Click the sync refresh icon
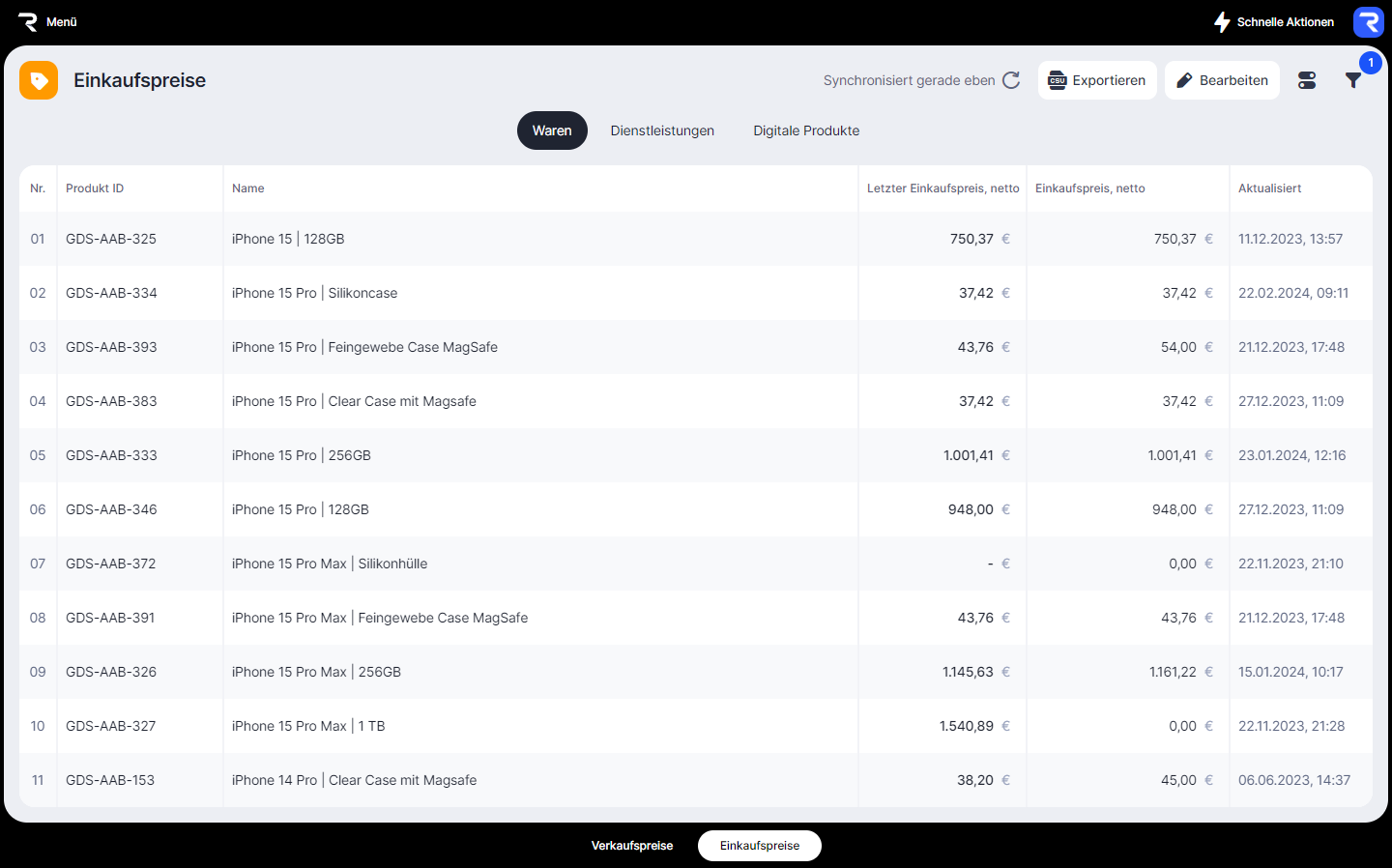Screen dimensions: 1392x868 (x=1011, y=80)
